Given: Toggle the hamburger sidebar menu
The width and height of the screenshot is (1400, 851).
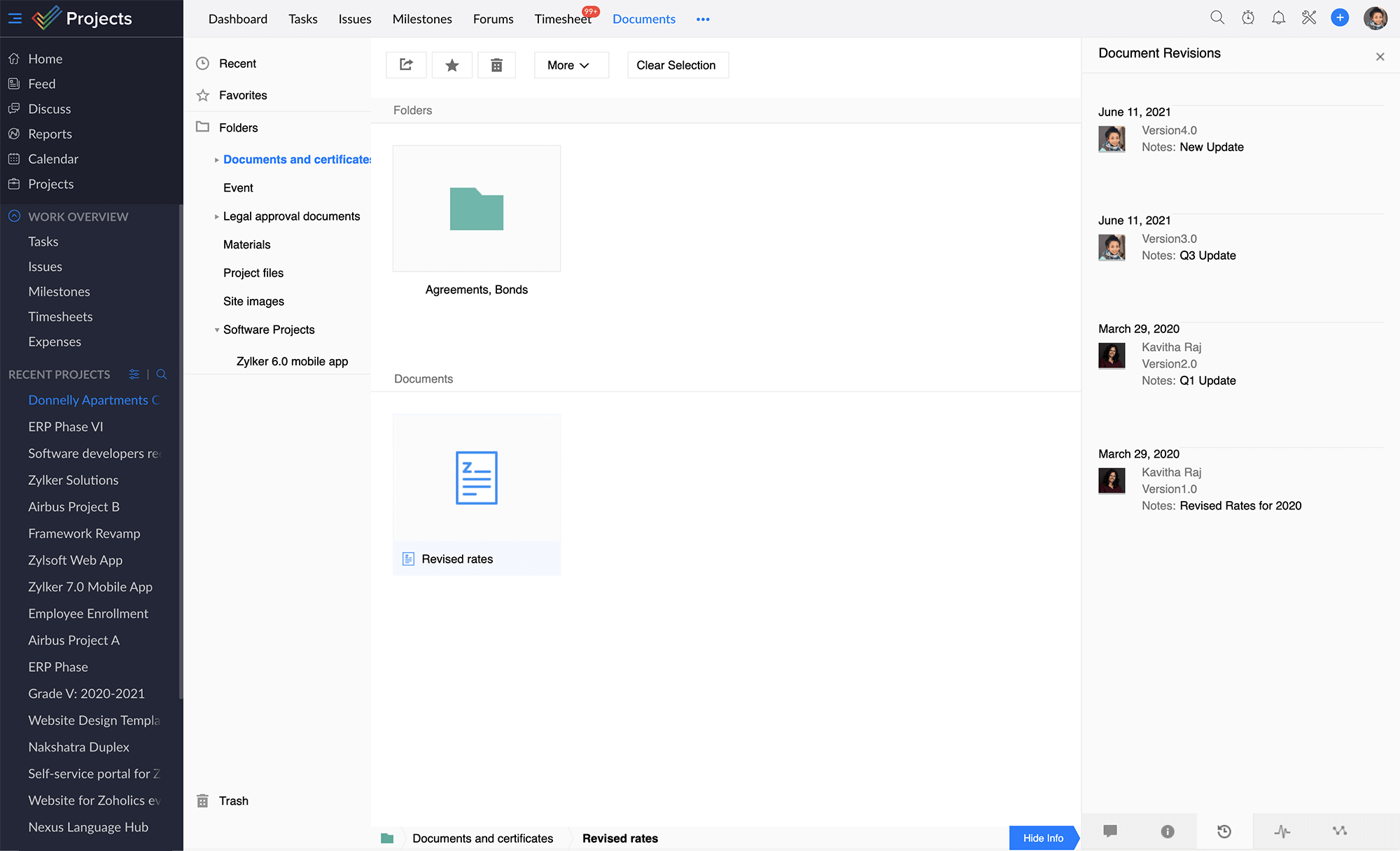Looking at the screenshot, I should [x=15, y=18].
